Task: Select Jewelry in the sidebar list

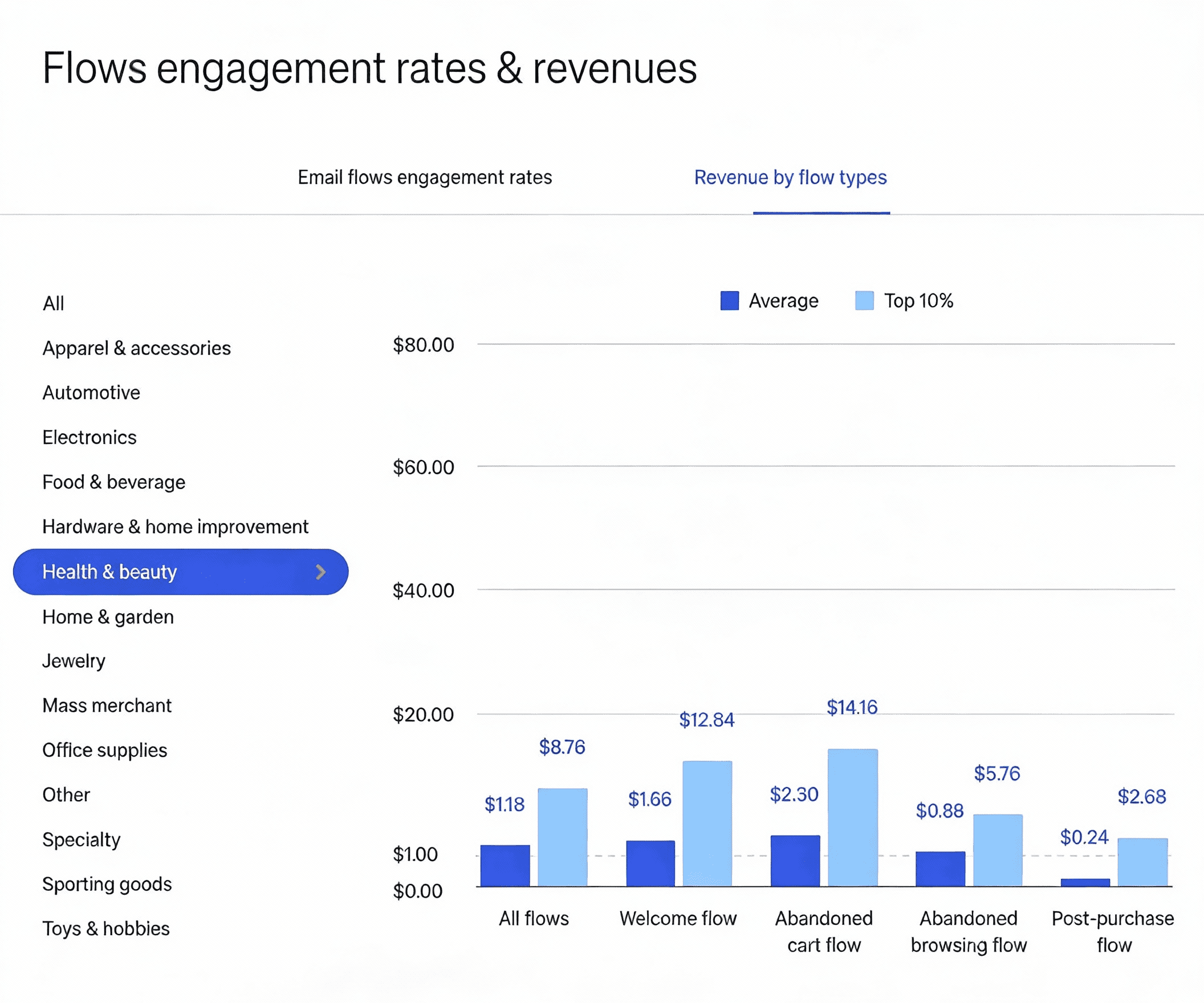Action: point(74,661)
